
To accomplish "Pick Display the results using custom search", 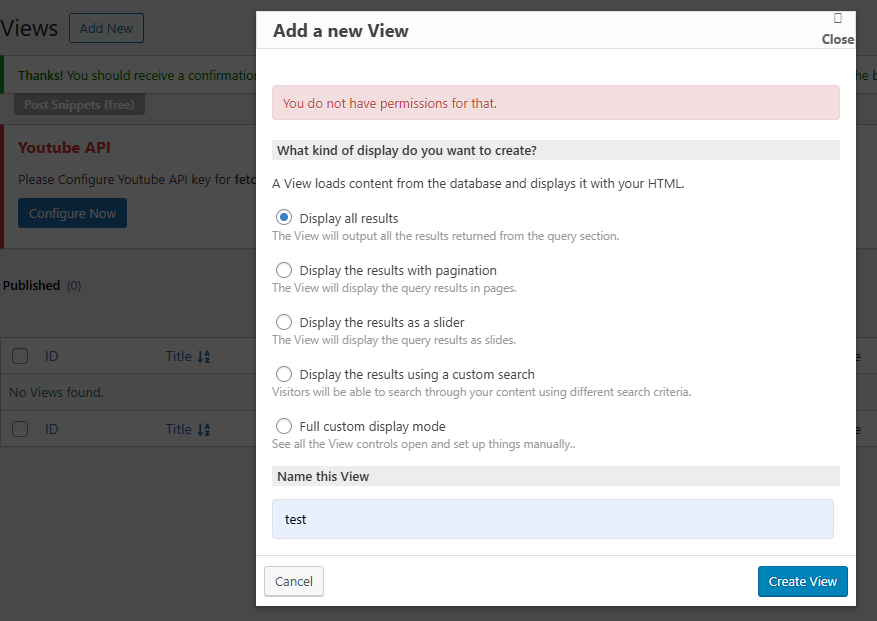I will tap(284, 374).
